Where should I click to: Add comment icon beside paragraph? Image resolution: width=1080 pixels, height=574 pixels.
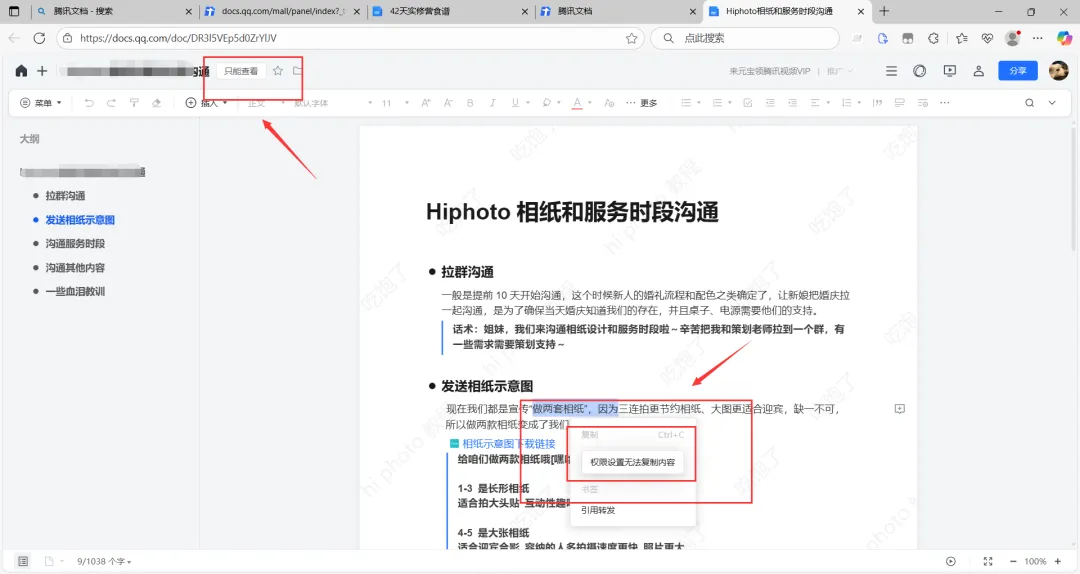900,409
